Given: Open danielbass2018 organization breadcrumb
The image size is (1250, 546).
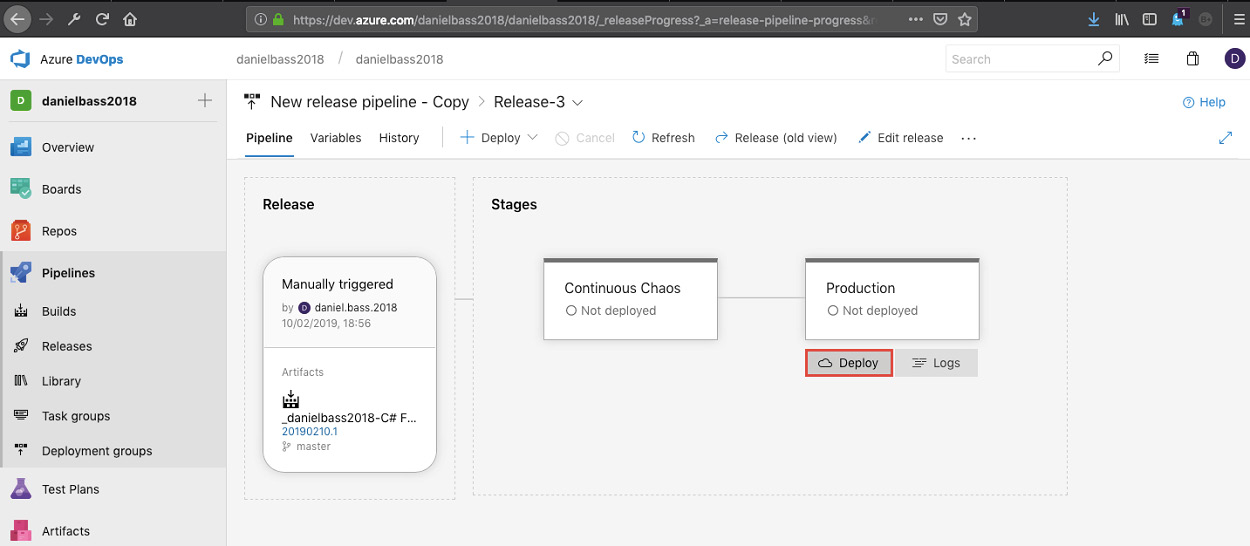Looking at the screenshot, I should click(x=280, y=59).
